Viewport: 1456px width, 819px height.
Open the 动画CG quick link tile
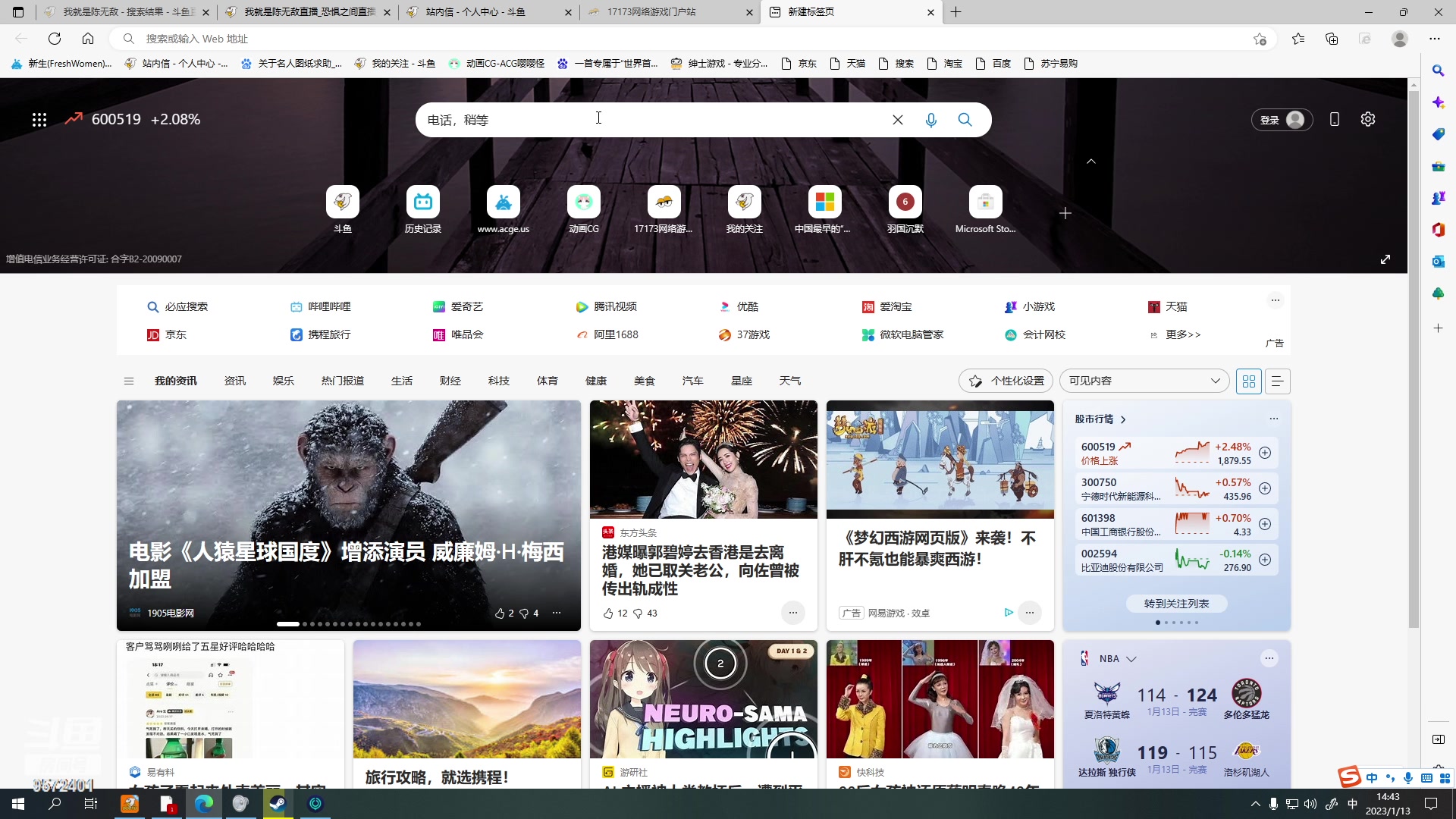coord(584,209)
